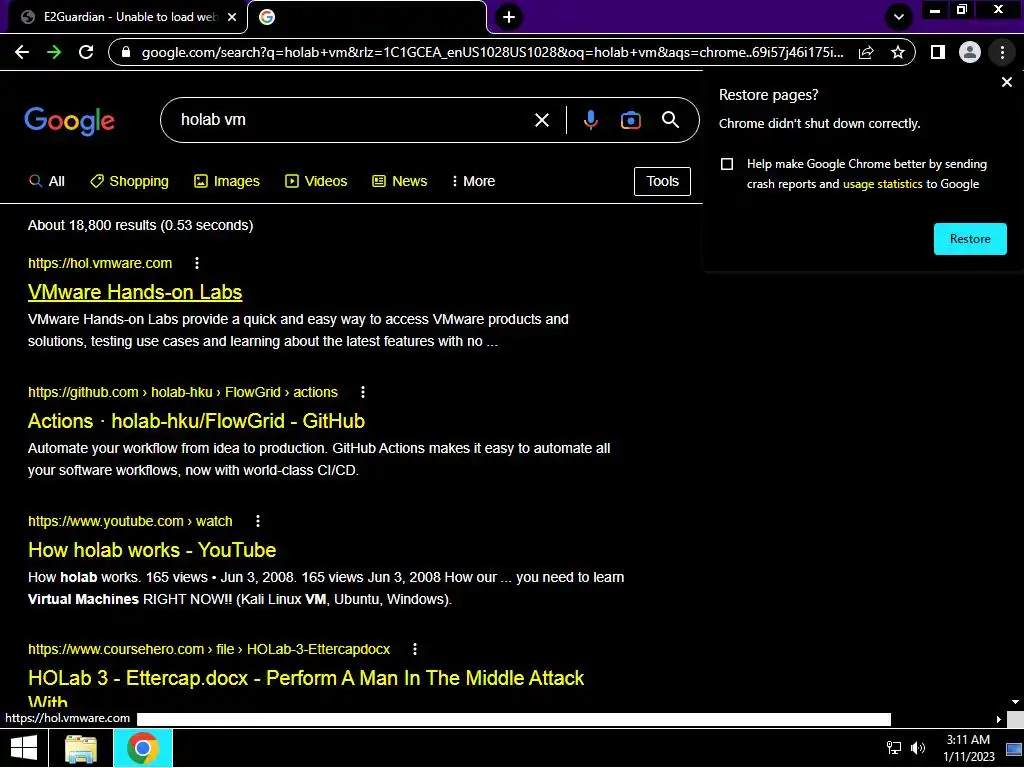Click the horizontal scrollbar thumb
Viewport: 1024px width, 768px height.
point(513,719)
